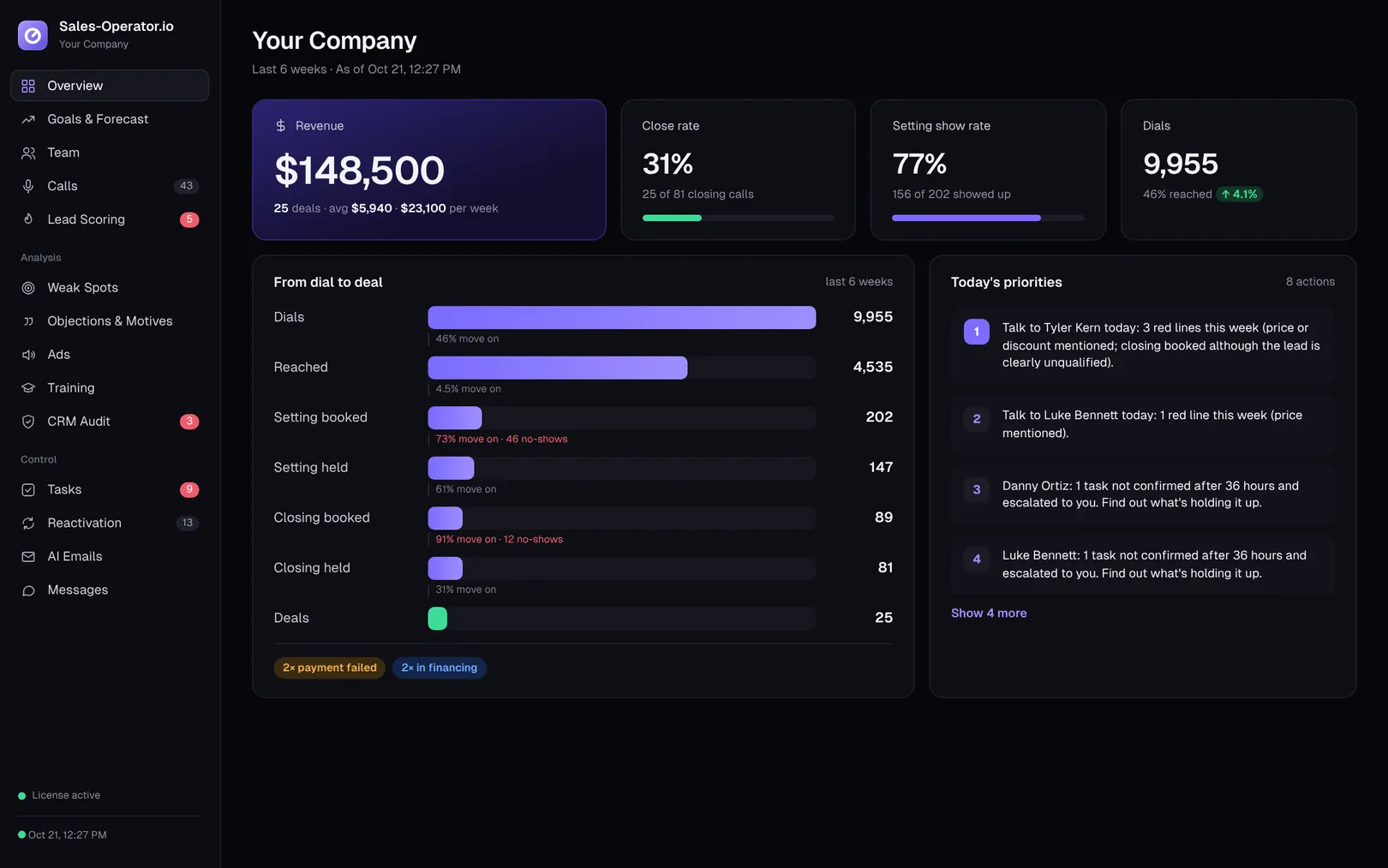Click the Setting booked funnel bar
The image size is (1388, 868).
[455, 418]
